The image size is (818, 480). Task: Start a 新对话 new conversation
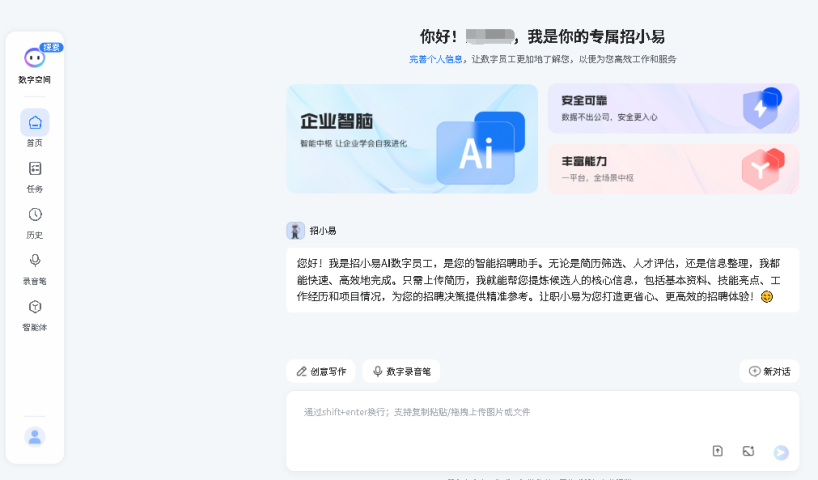769,371
